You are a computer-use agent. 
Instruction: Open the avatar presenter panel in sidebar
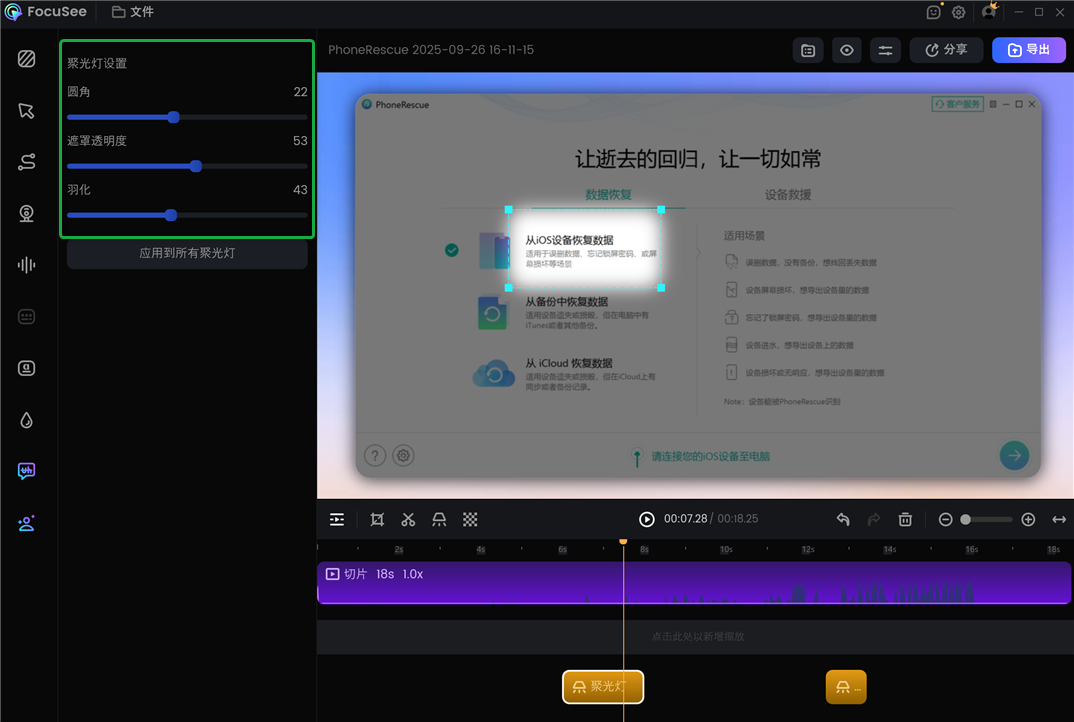tap(25, 523)
